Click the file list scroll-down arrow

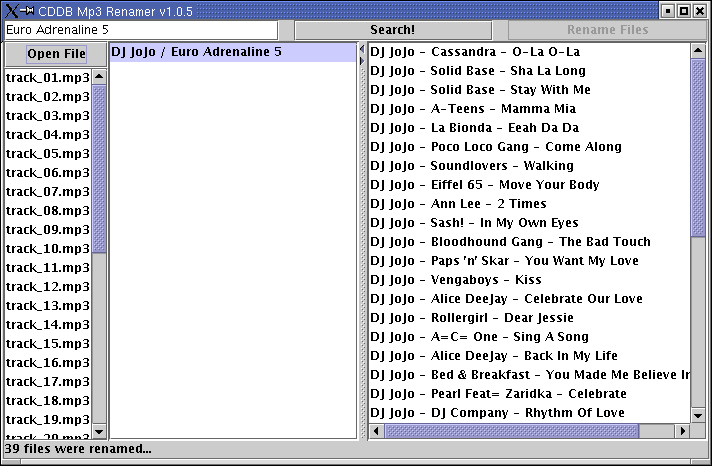point(99,431)
